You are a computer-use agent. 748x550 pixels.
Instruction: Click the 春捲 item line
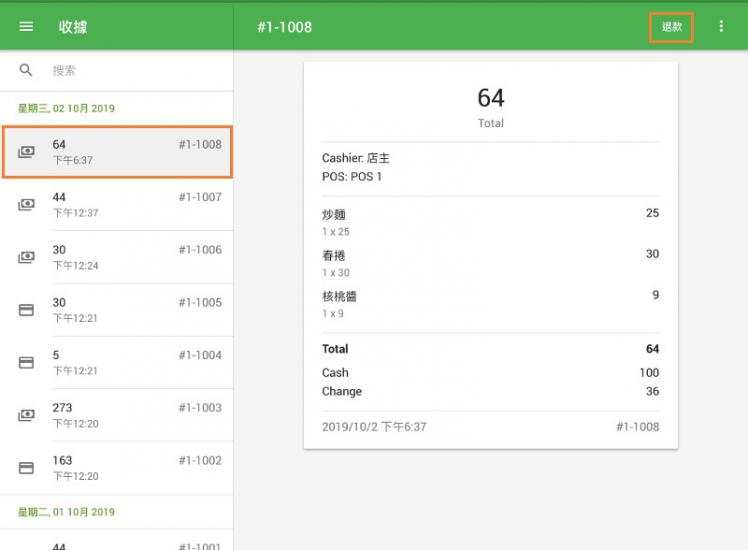pyautogui.click(x=490, y=263)
